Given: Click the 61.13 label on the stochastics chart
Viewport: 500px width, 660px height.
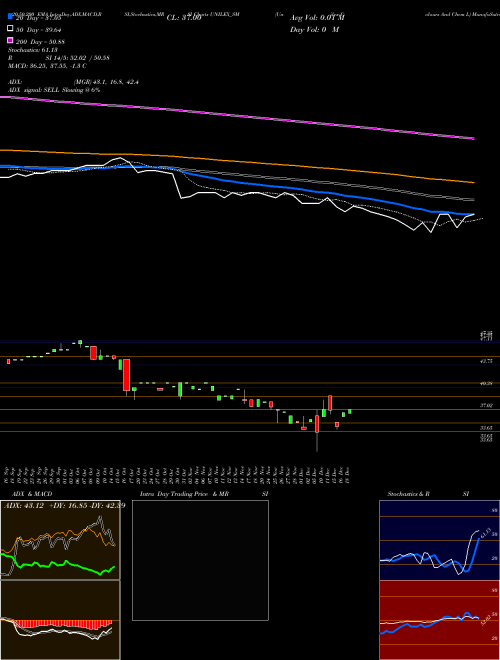Looking at the screenshot, I should pyautogui.click(x=485, y=534).
